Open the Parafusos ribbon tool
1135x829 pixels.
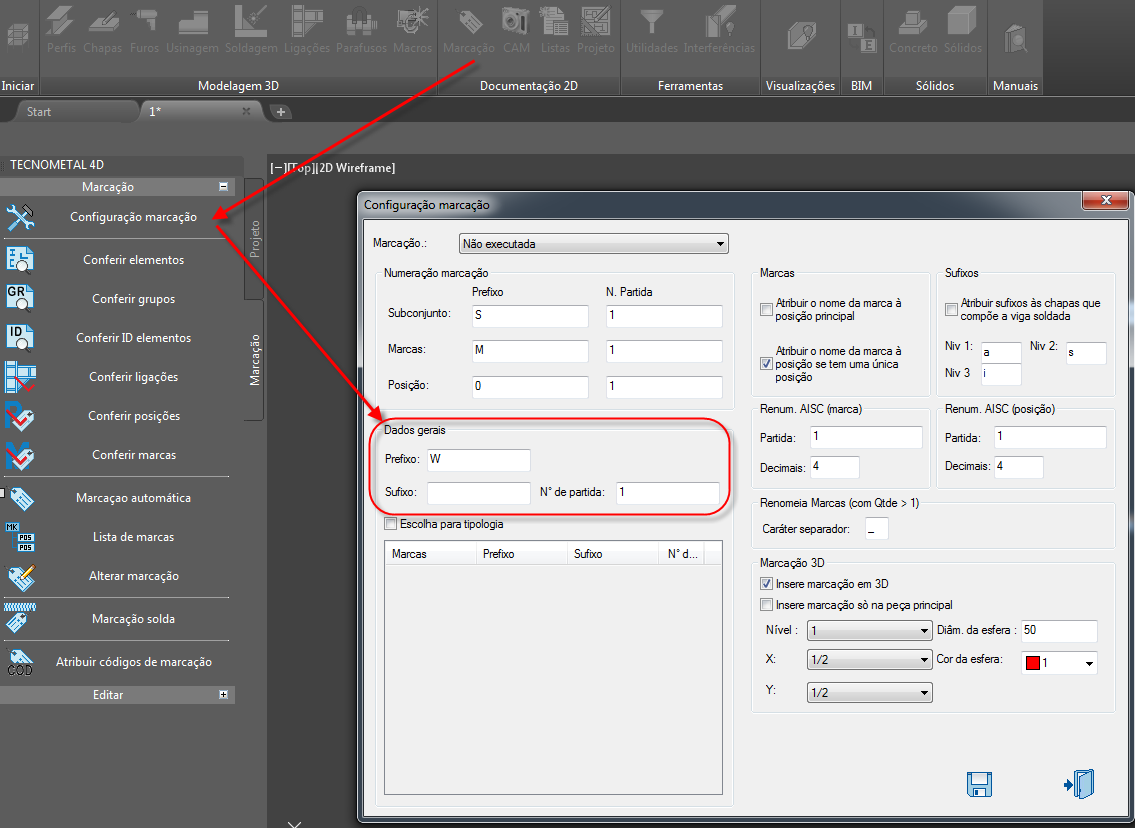pos(363,30)
